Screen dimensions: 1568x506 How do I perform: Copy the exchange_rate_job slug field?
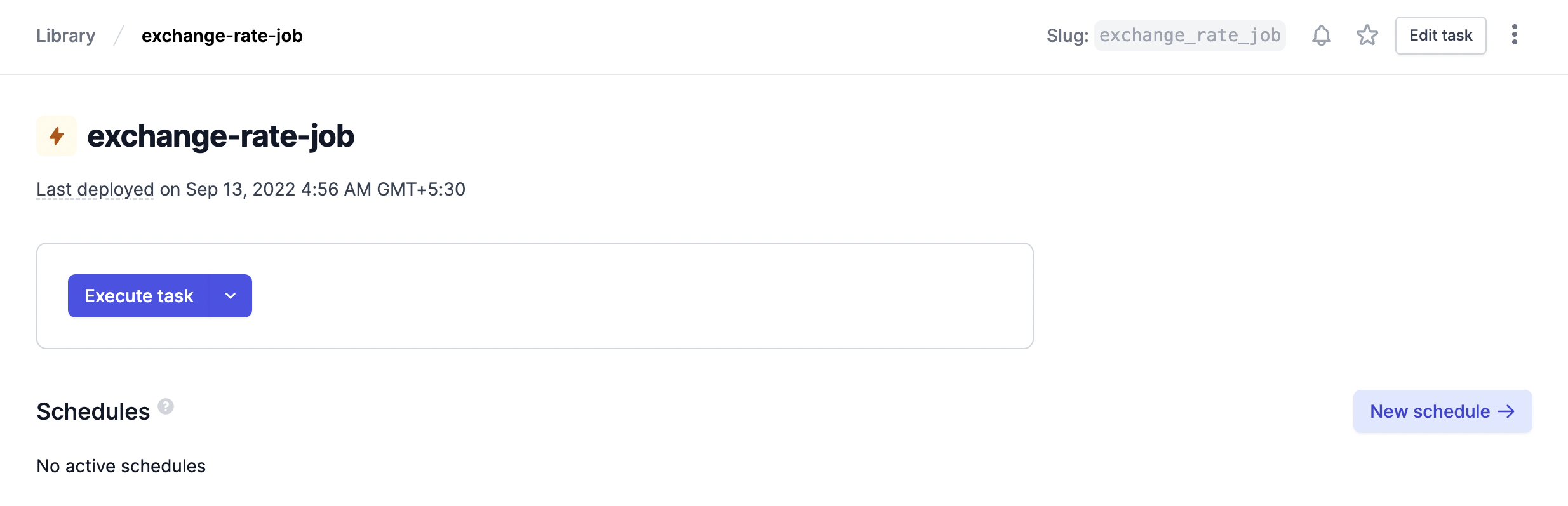[x=1189, y=36]
